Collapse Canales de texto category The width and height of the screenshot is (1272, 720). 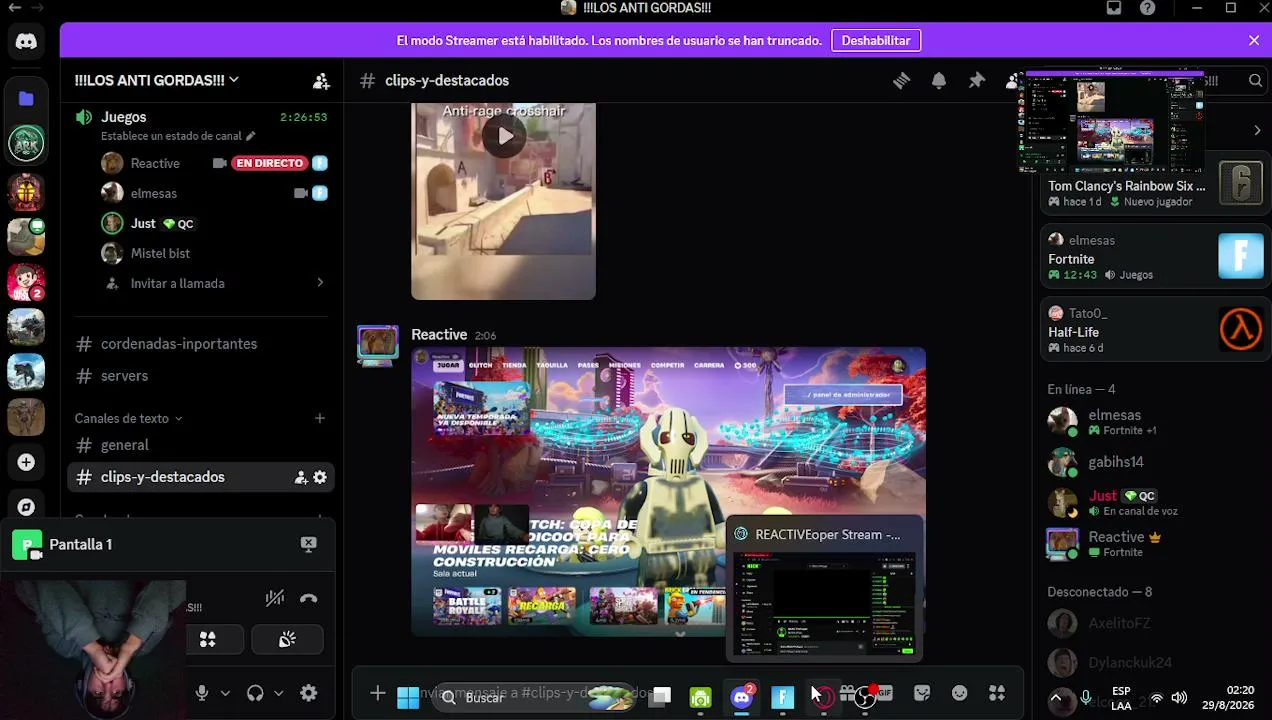tap(128, 418)
